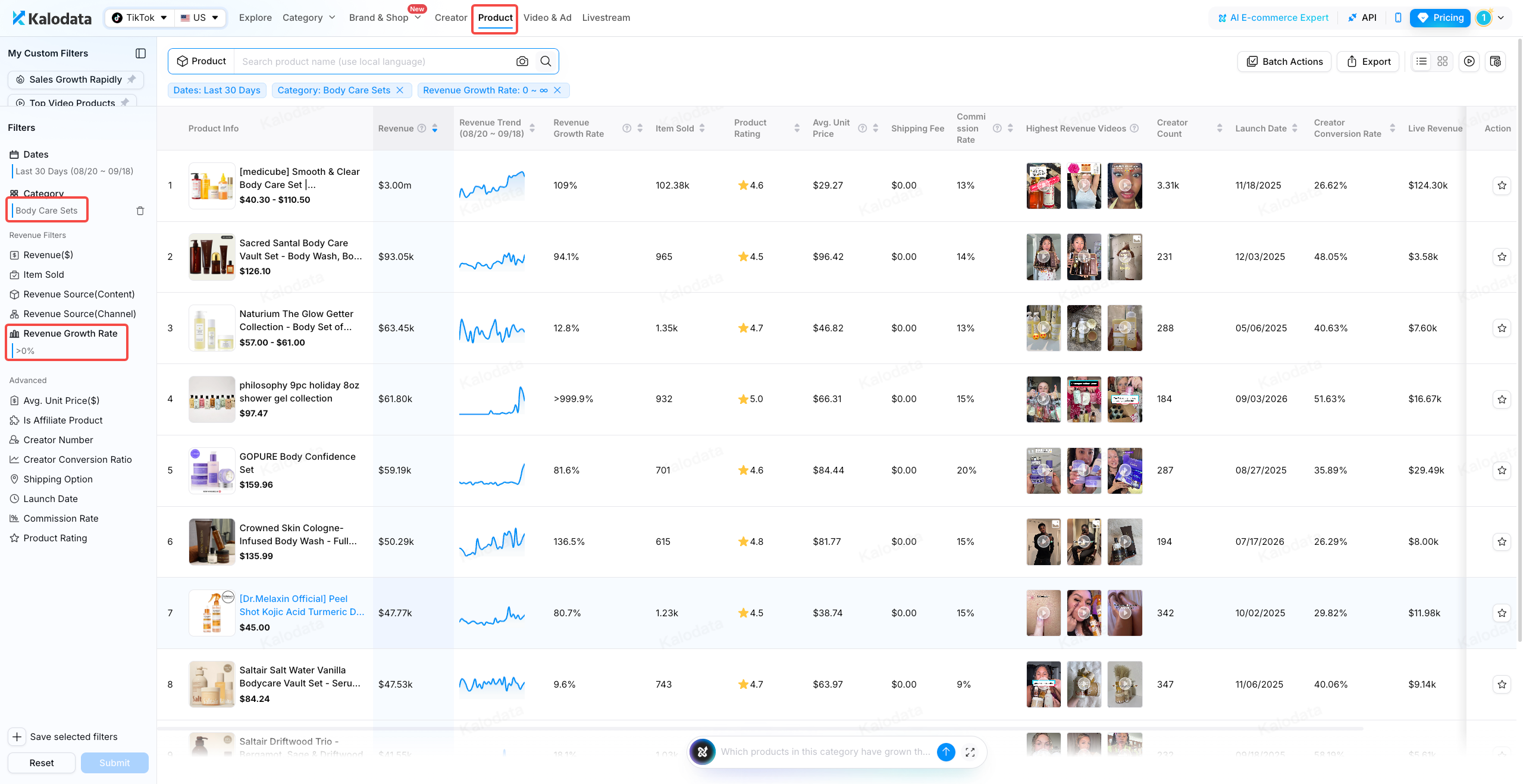Switch to list view layout
This screenshot has width=1523, height=784.
[x=1421, y=61]
